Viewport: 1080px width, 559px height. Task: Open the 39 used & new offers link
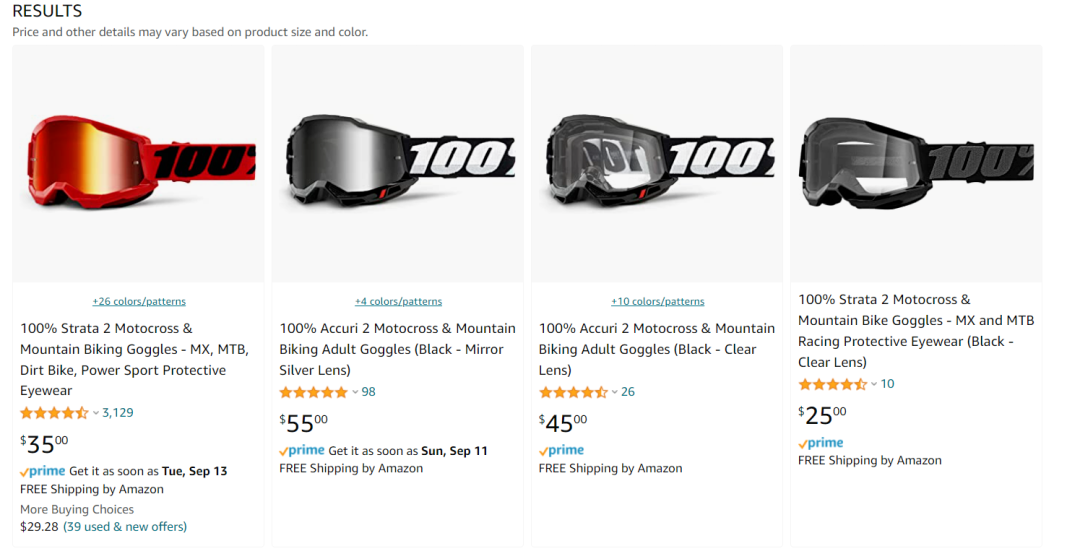coord(125,527)
